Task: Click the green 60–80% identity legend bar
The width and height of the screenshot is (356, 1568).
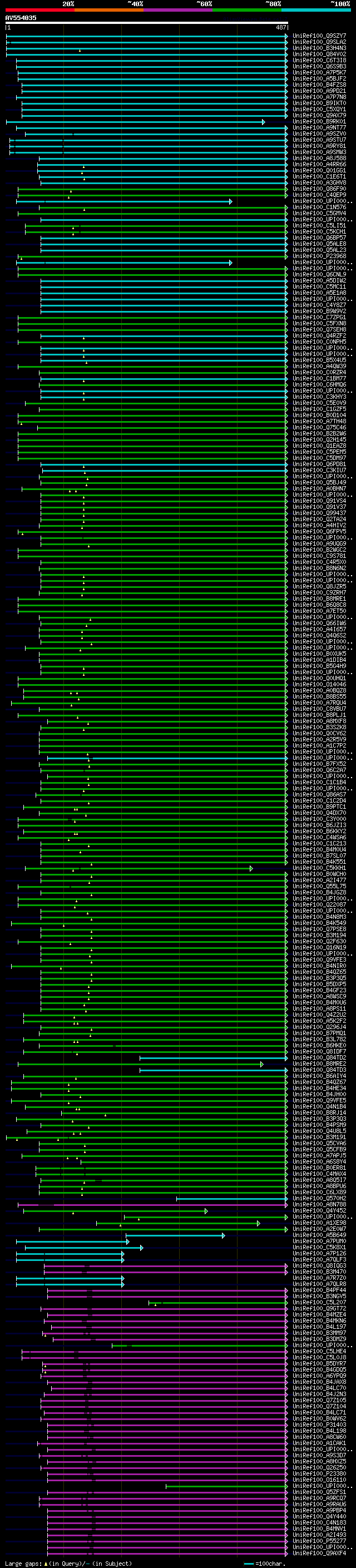Action: click(x=247, y=10)
